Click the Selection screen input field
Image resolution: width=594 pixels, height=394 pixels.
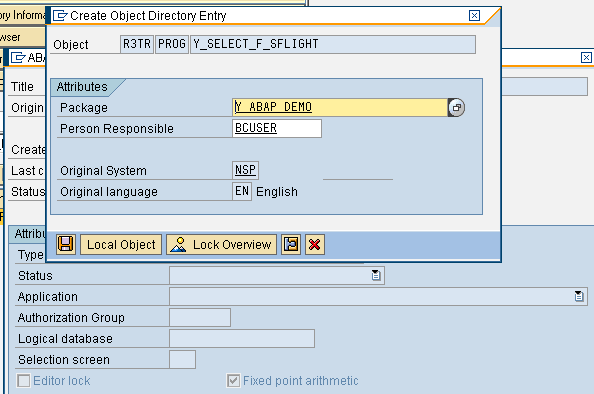(183, 360)
